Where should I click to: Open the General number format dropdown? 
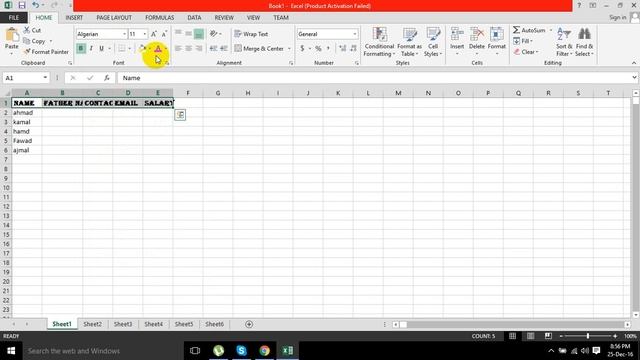(x=354, y=34)
